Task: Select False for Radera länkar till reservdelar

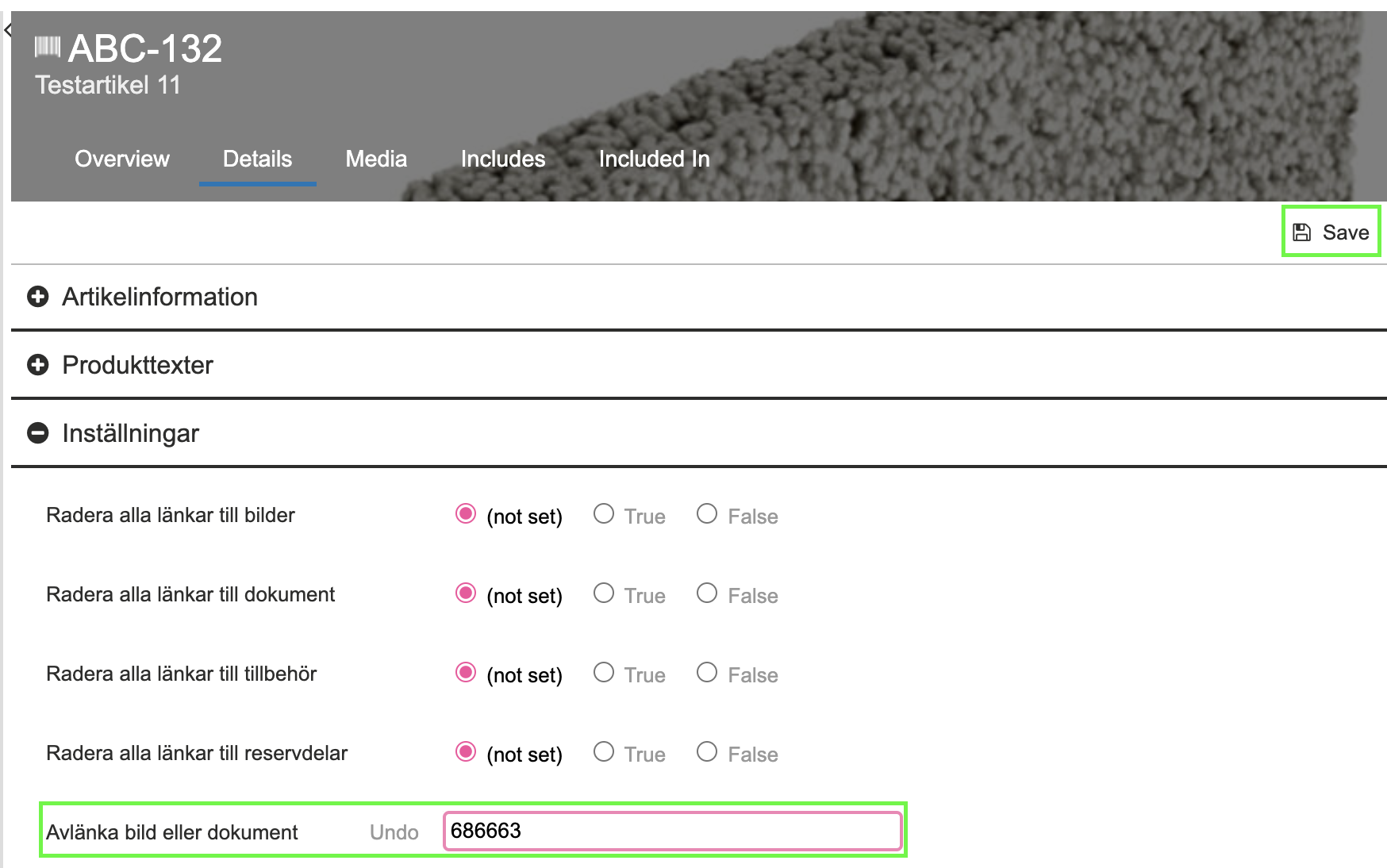Action: 707,752
